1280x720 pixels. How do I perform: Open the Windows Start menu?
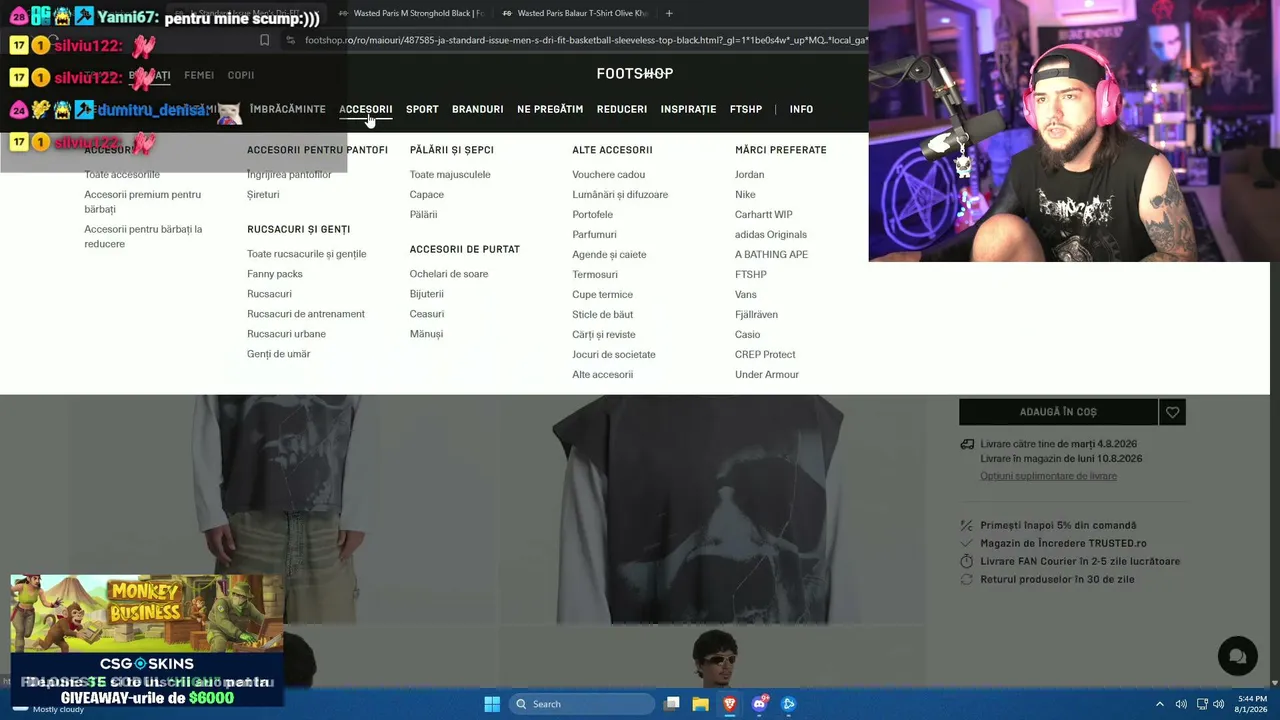[492, 704]
